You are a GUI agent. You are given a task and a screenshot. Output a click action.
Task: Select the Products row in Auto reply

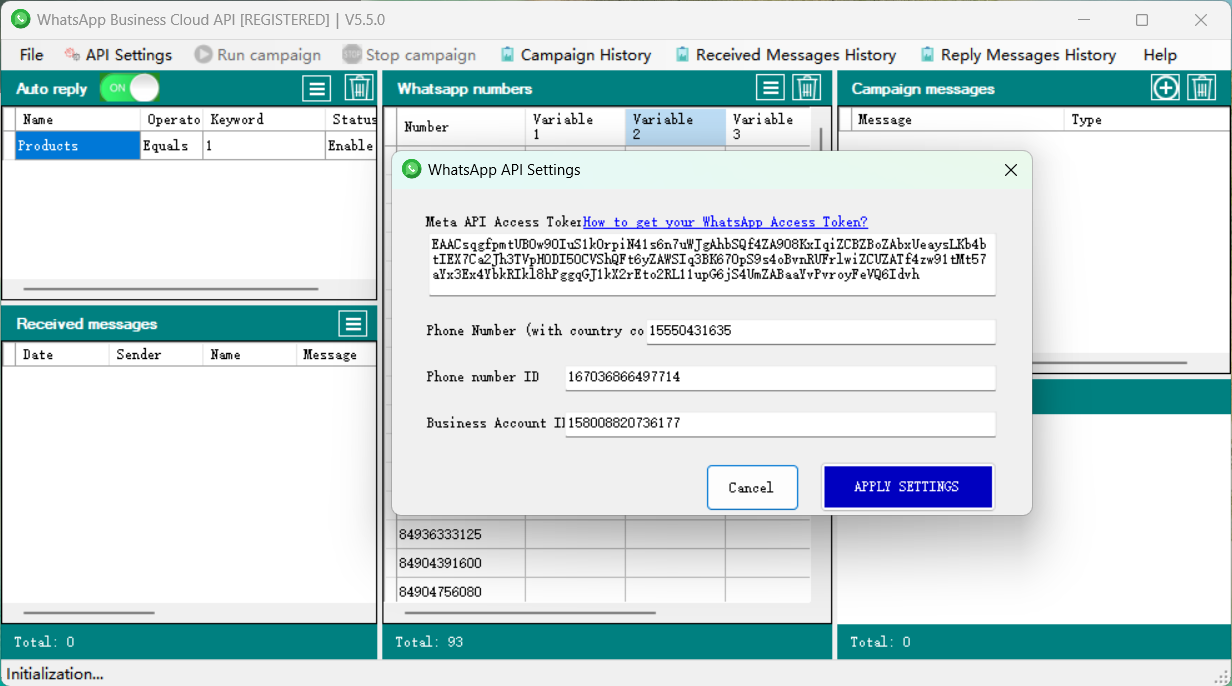78,146
